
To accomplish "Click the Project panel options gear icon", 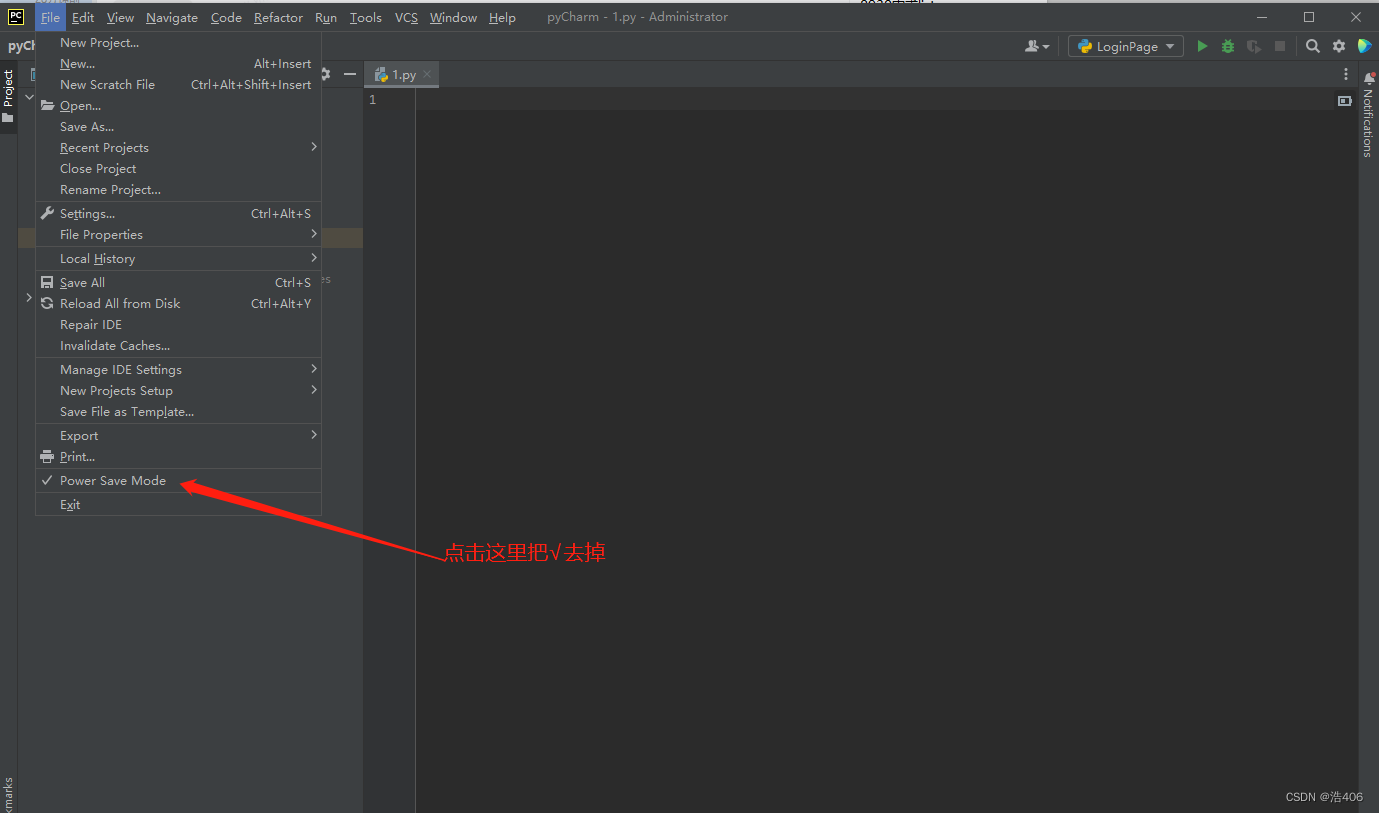I will tap(324, 74).
